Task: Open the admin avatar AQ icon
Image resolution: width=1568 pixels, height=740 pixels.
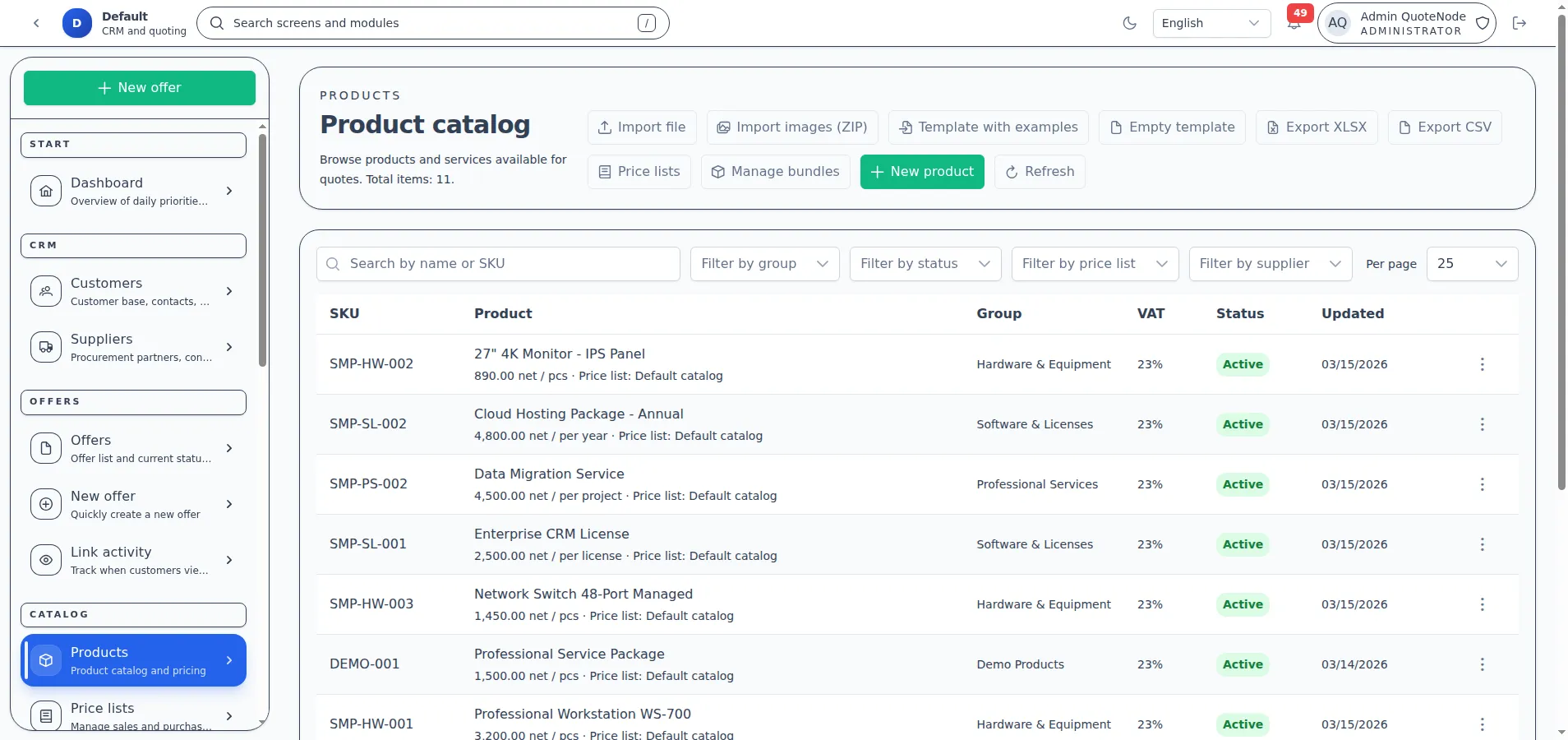Action: pos(1337,23)
